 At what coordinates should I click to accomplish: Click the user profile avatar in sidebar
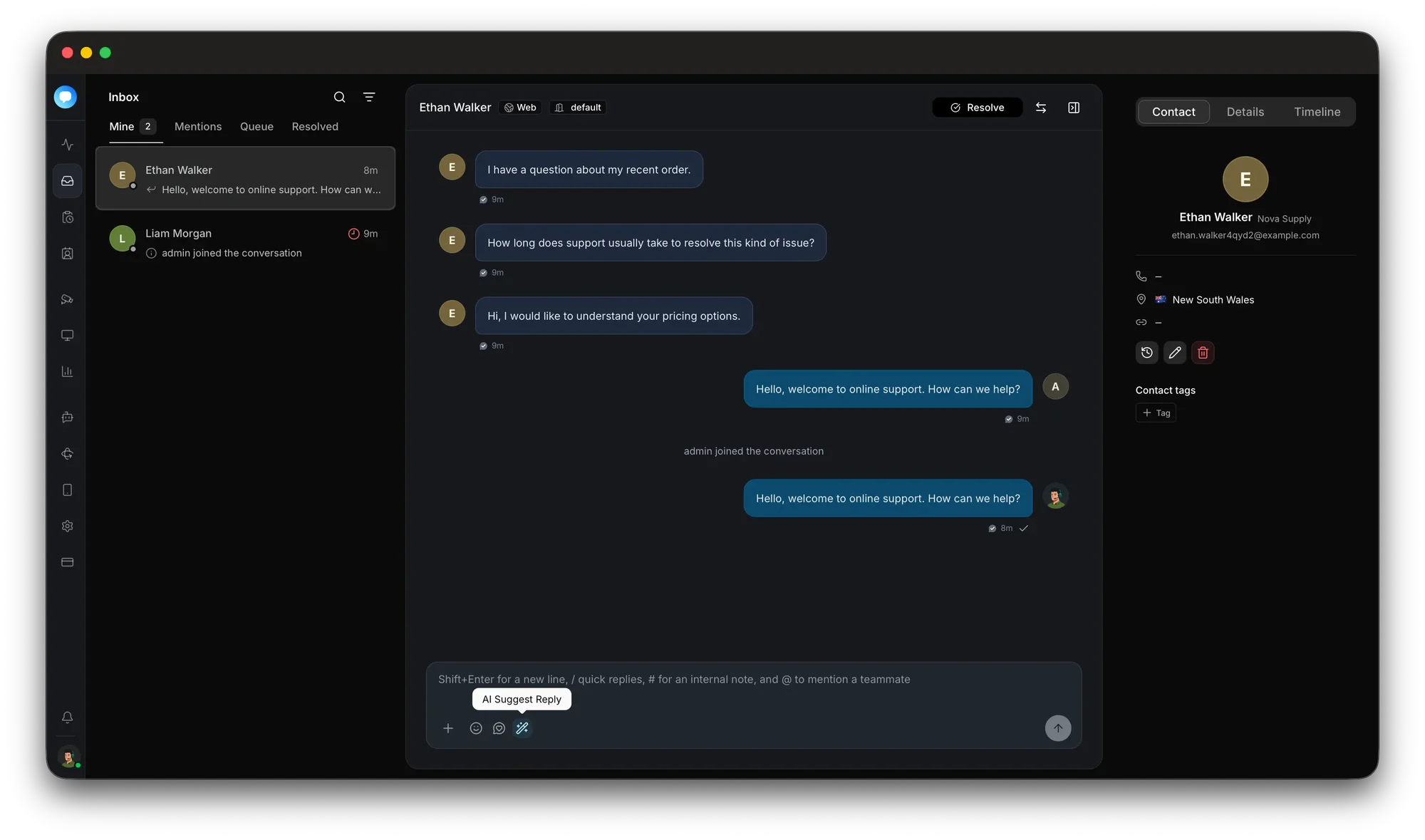pos(68,757)
